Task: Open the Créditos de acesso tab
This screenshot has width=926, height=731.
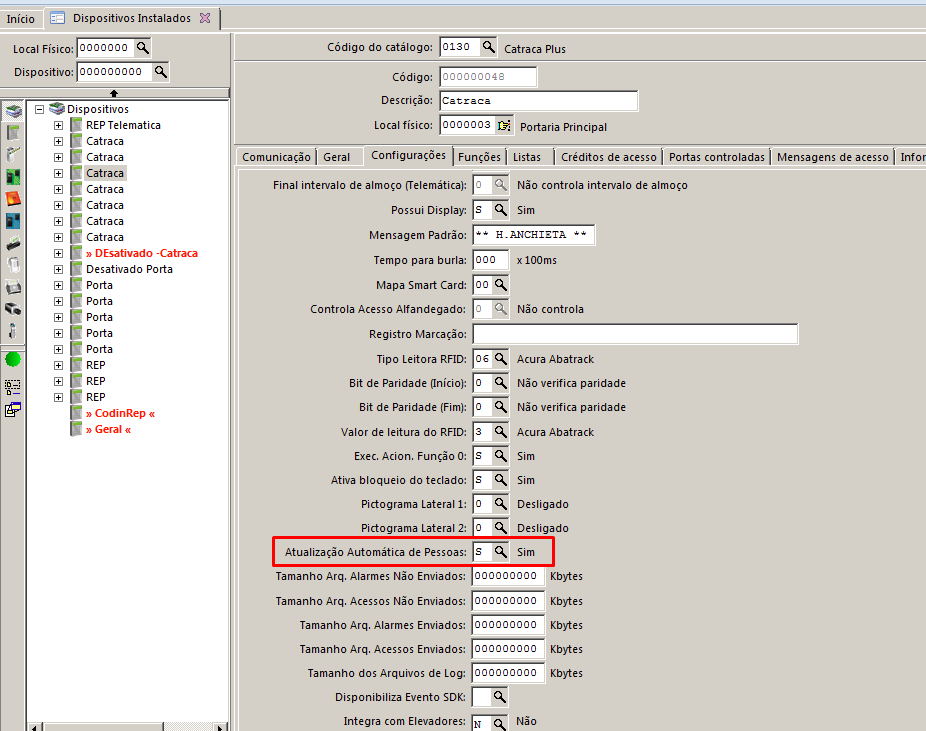Action: point(608,157)
